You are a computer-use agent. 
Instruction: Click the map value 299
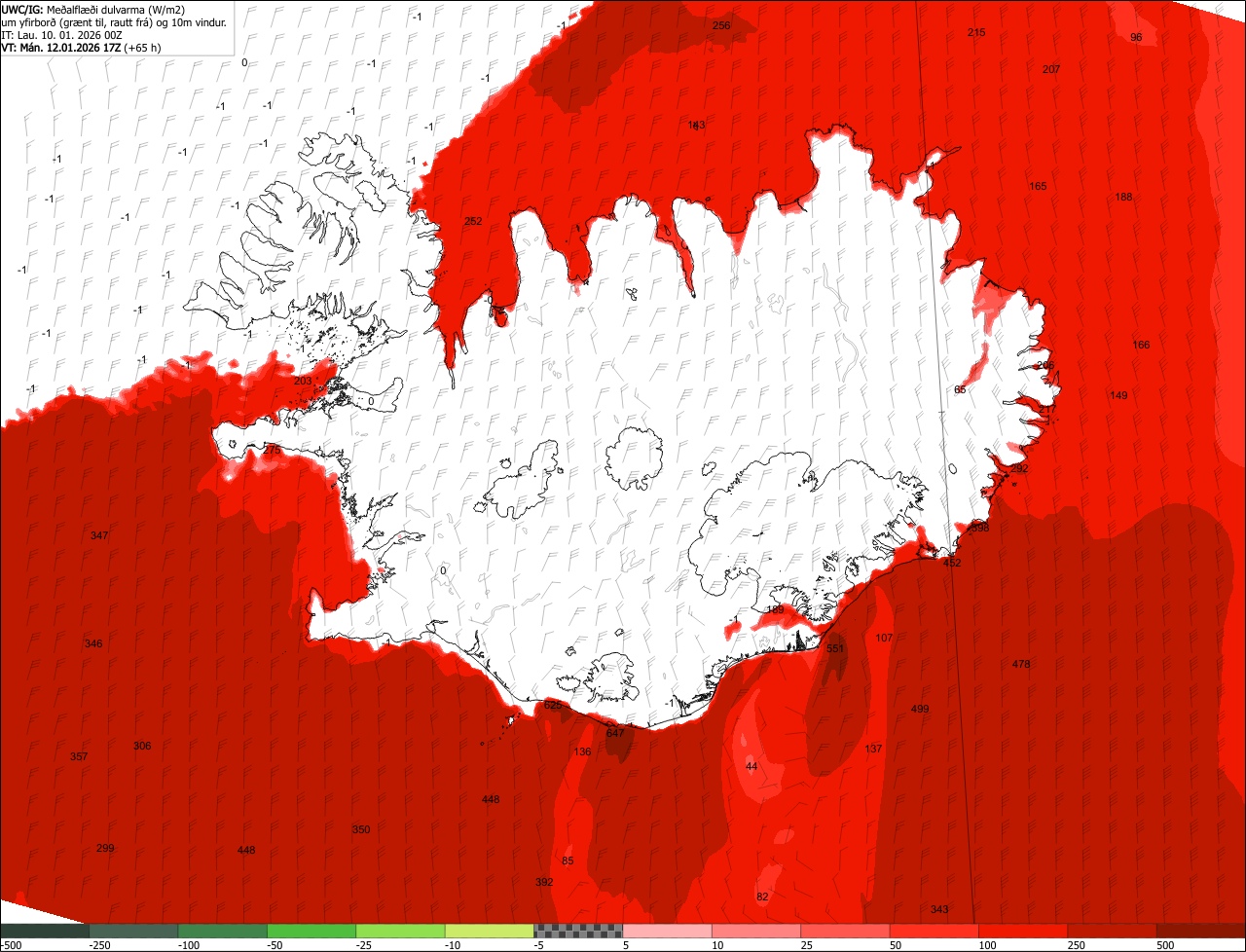[x=105, y=848]
